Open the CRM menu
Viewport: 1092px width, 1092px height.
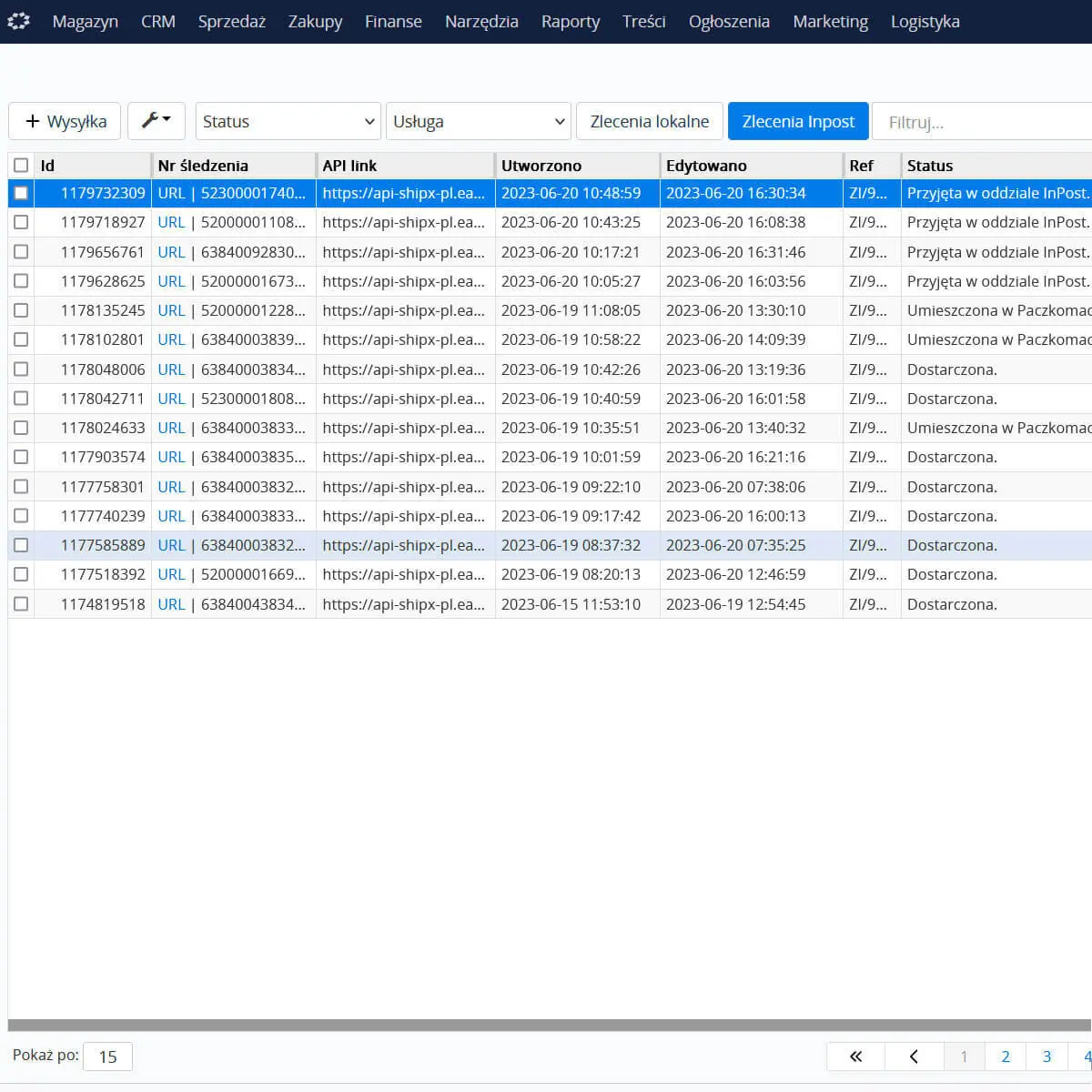click(x=158, y=21)
